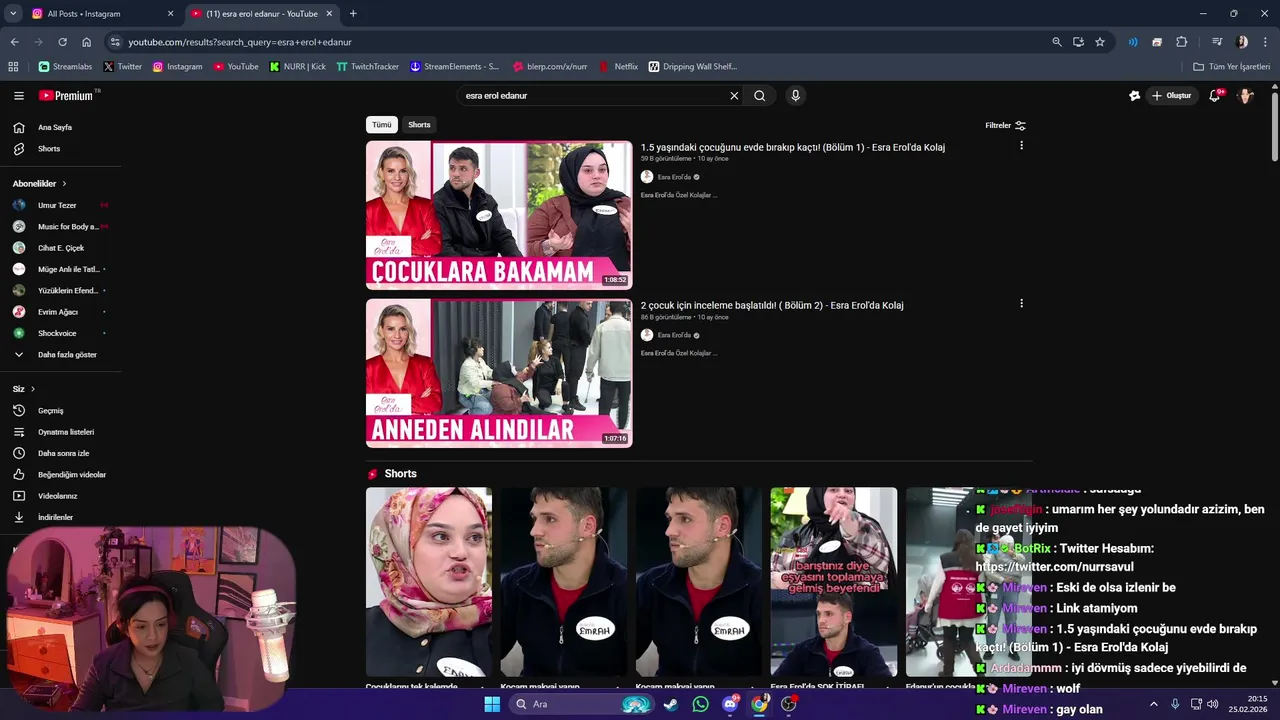1280x720 pixels.
Task: Open Bölüm 1 video title link
Action: 793,148
